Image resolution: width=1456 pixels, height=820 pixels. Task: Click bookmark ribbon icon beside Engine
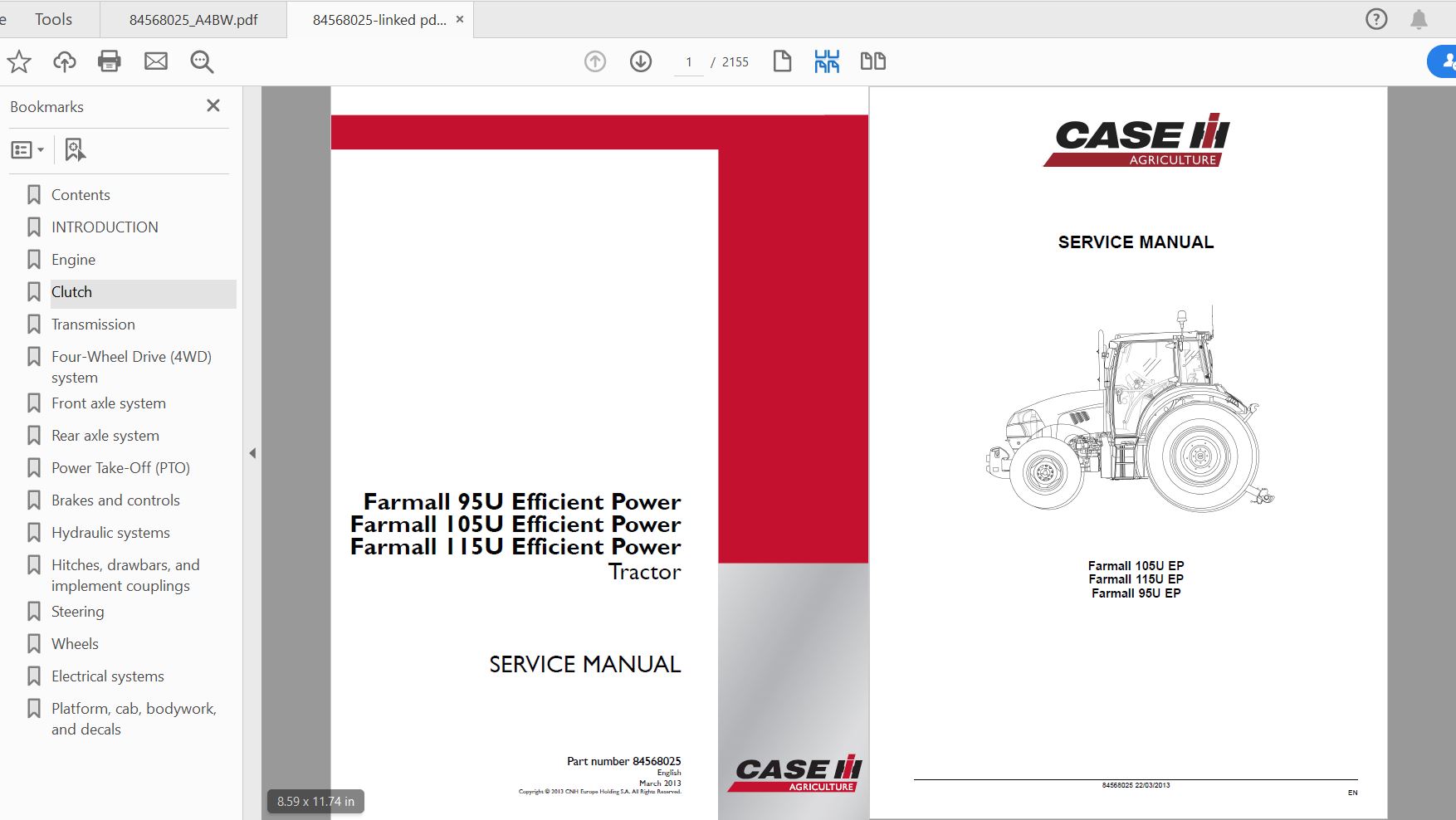pos(34,260)
